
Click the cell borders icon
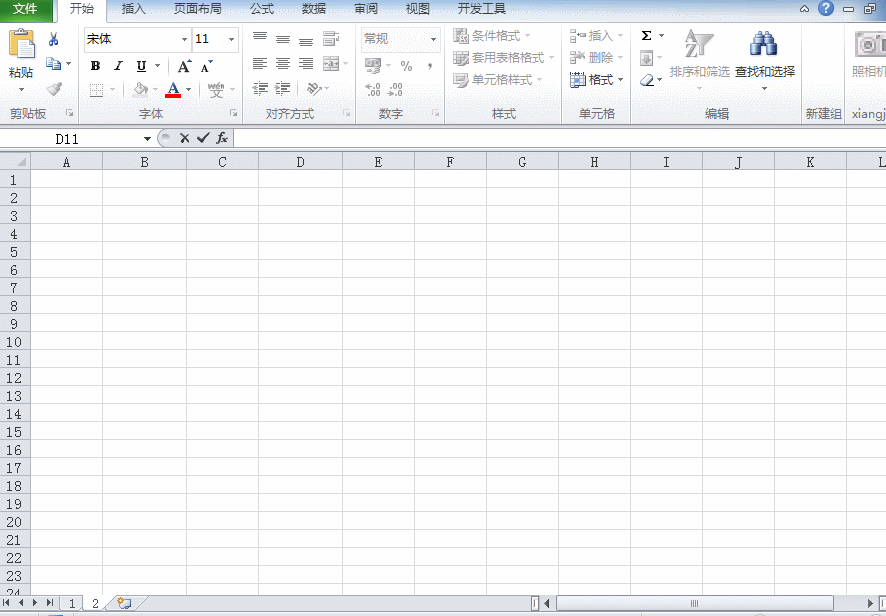[97, 89]
